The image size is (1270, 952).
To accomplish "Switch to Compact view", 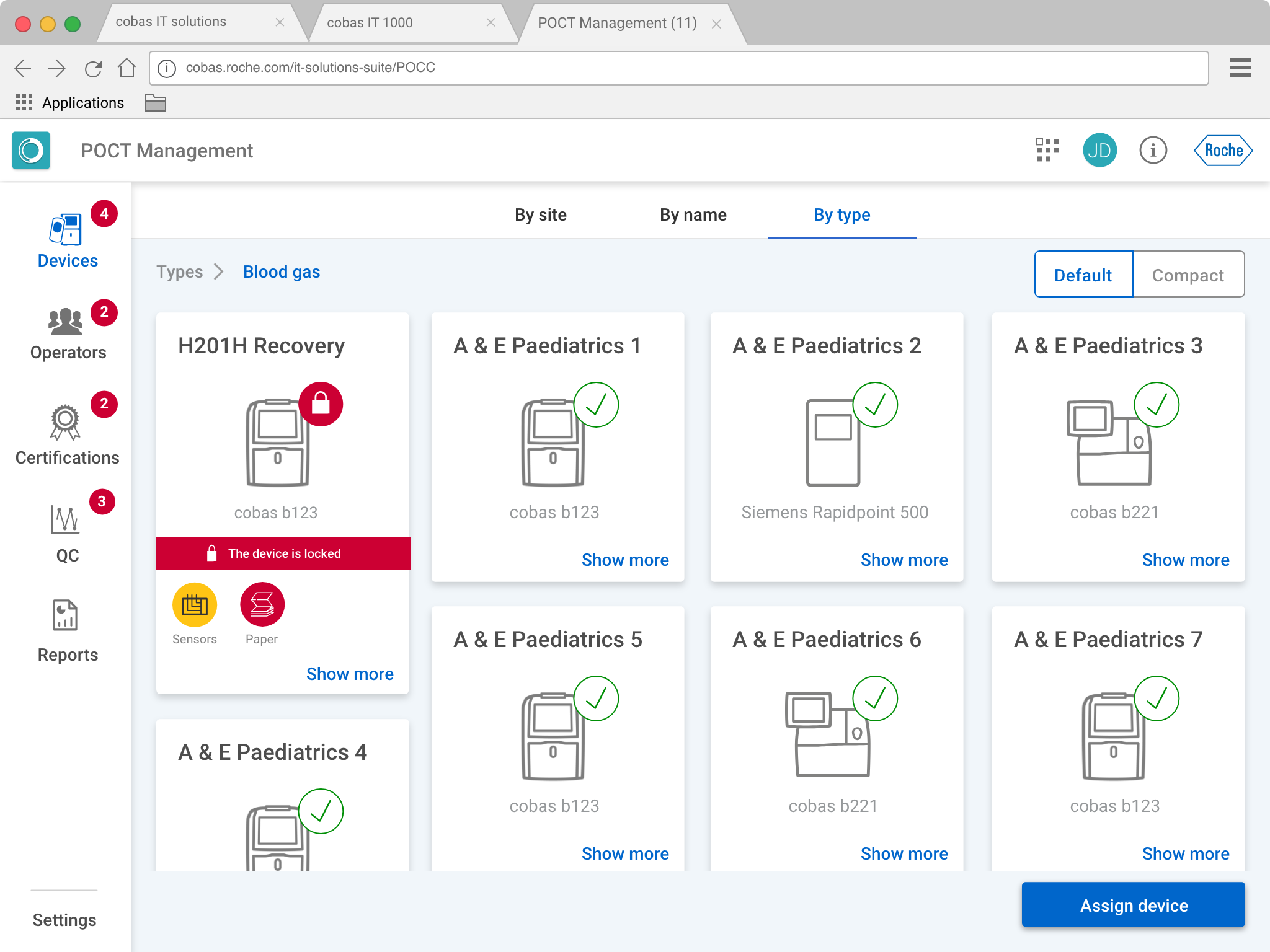I will 1188,275.
